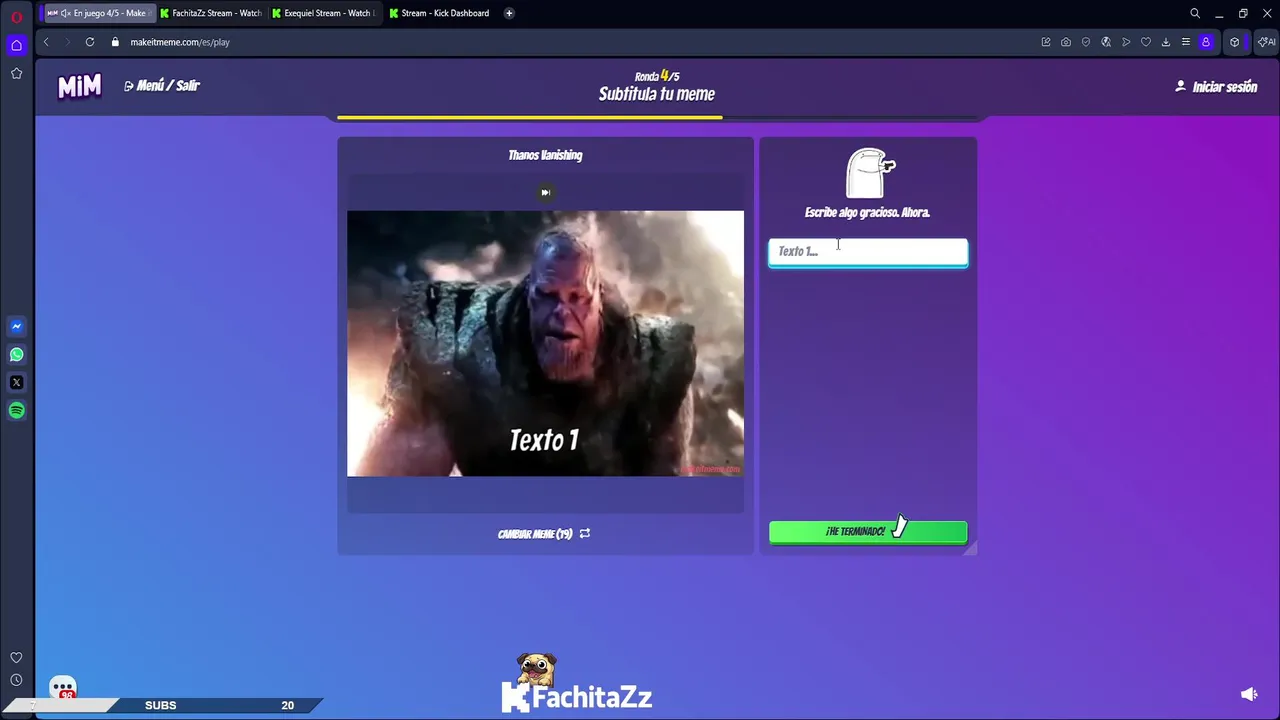Click the Thanos meme preview image
This screenshot has width=1280, height=720.
pyautogui.click(x=545, y=343)
